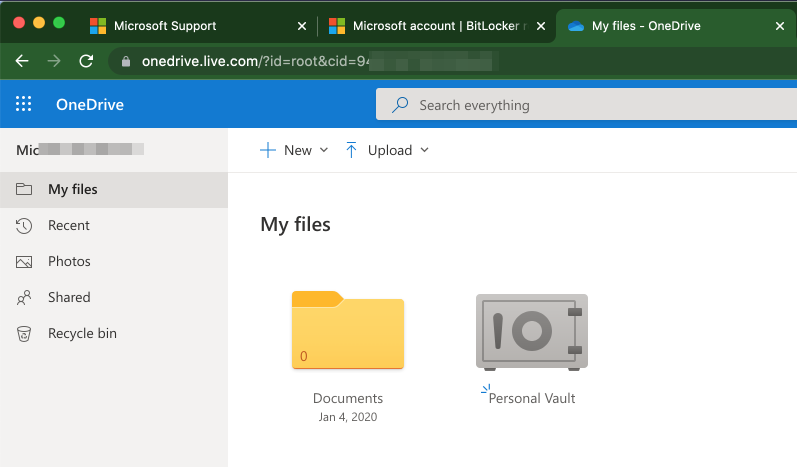Click the Photos picture icon
The width and height of the screenshot is (797, 467).
coord(24,262)
